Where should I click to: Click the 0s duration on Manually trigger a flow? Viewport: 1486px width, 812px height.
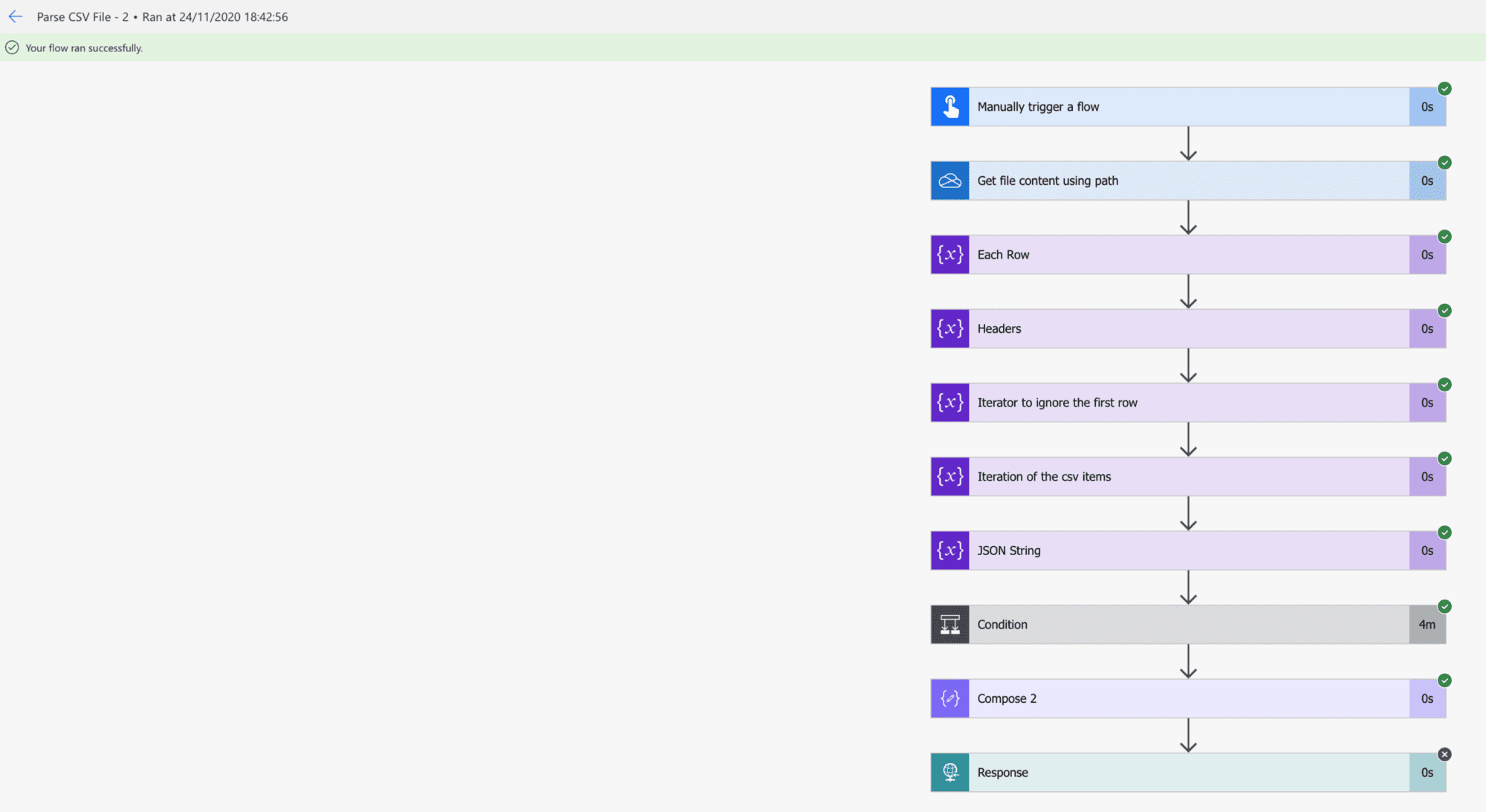[x=1427, y=107]
